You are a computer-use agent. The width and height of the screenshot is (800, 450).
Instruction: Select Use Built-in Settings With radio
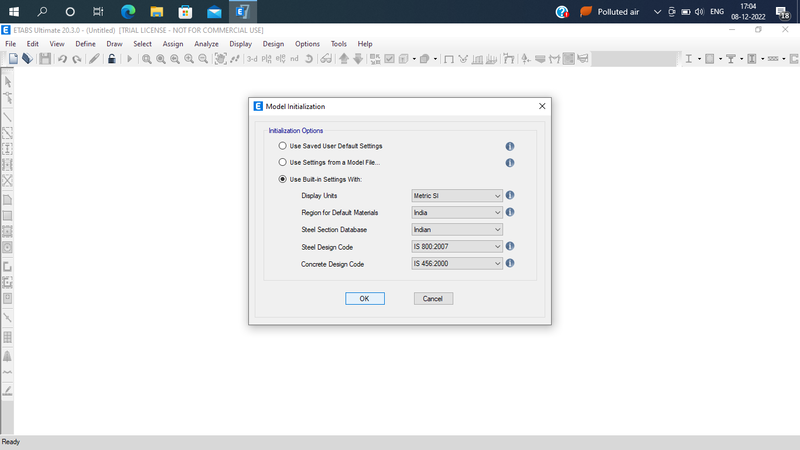coord(282,179)
